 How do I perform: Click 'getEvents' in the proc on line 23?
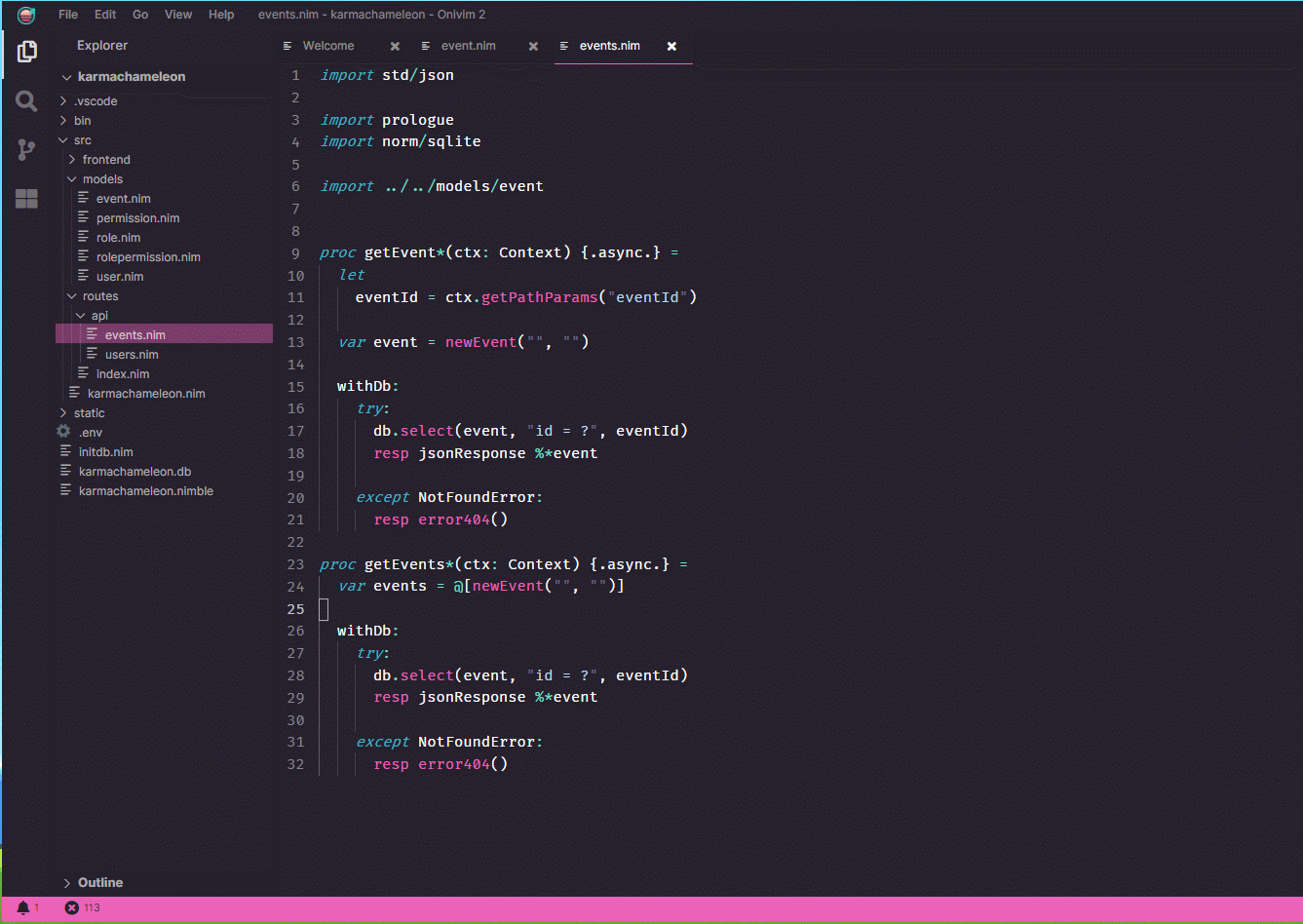pyautogui.click(x=404, y=564)
